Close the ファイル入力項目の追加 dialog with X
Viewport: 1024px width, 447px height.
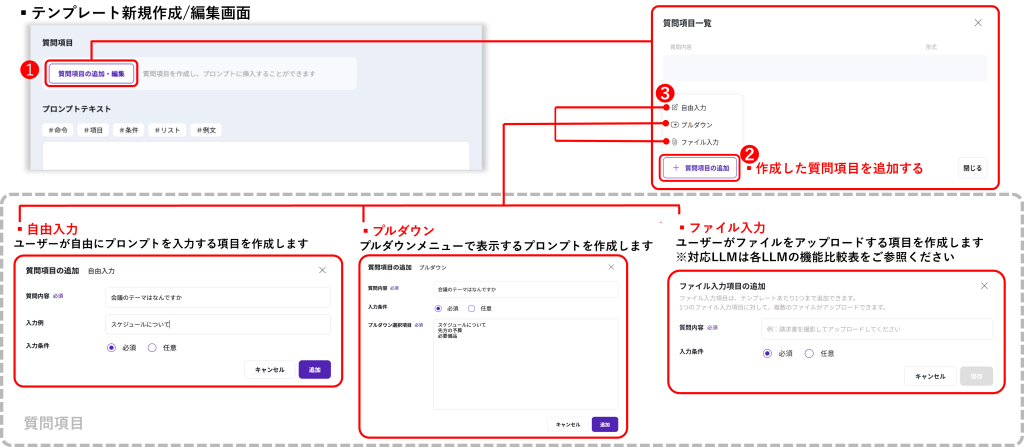(985, 286)
